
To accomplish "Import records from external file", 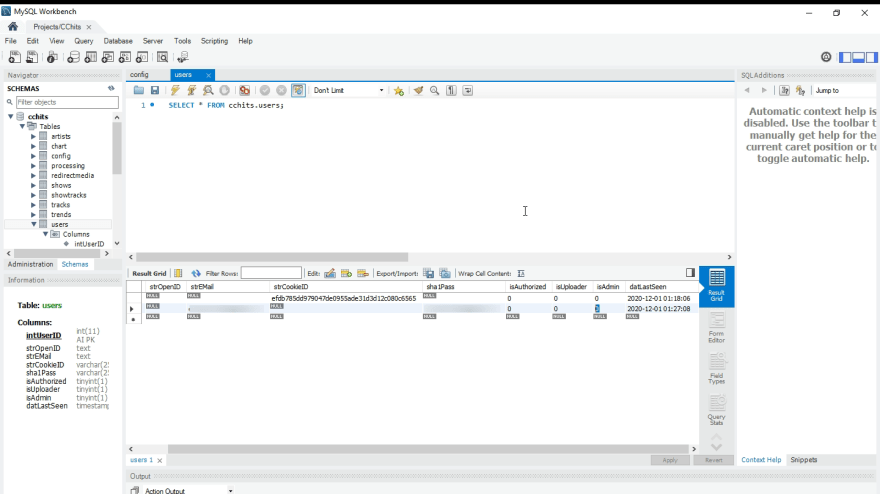I will [x=445, y=273].
